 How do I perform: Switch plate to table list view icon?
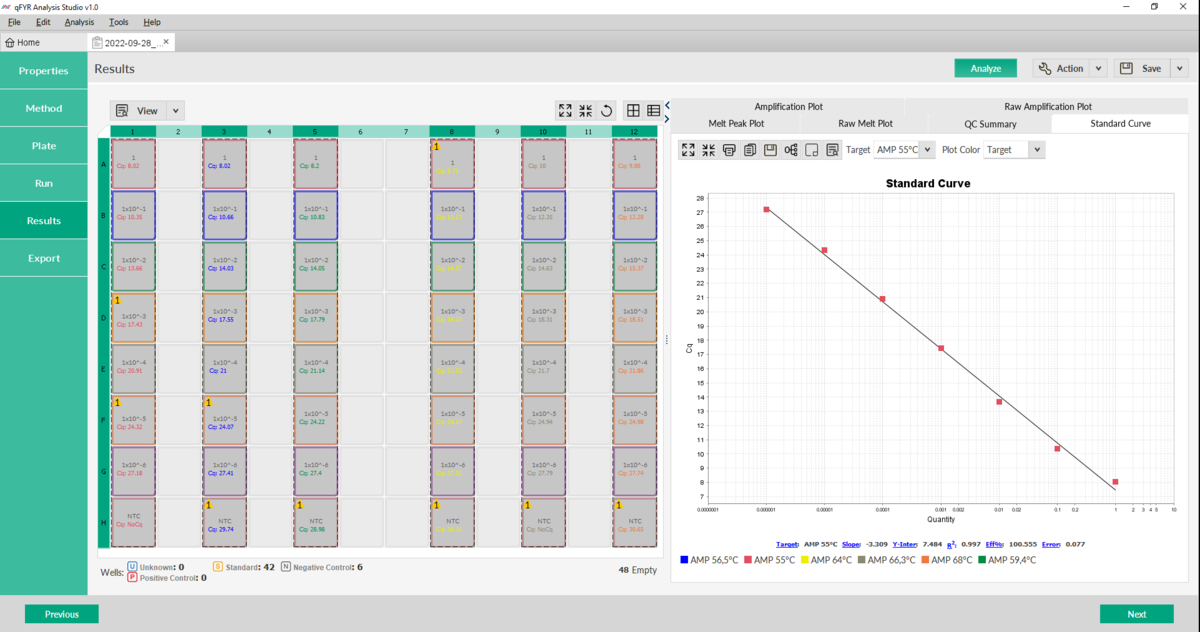pos(653,111)
